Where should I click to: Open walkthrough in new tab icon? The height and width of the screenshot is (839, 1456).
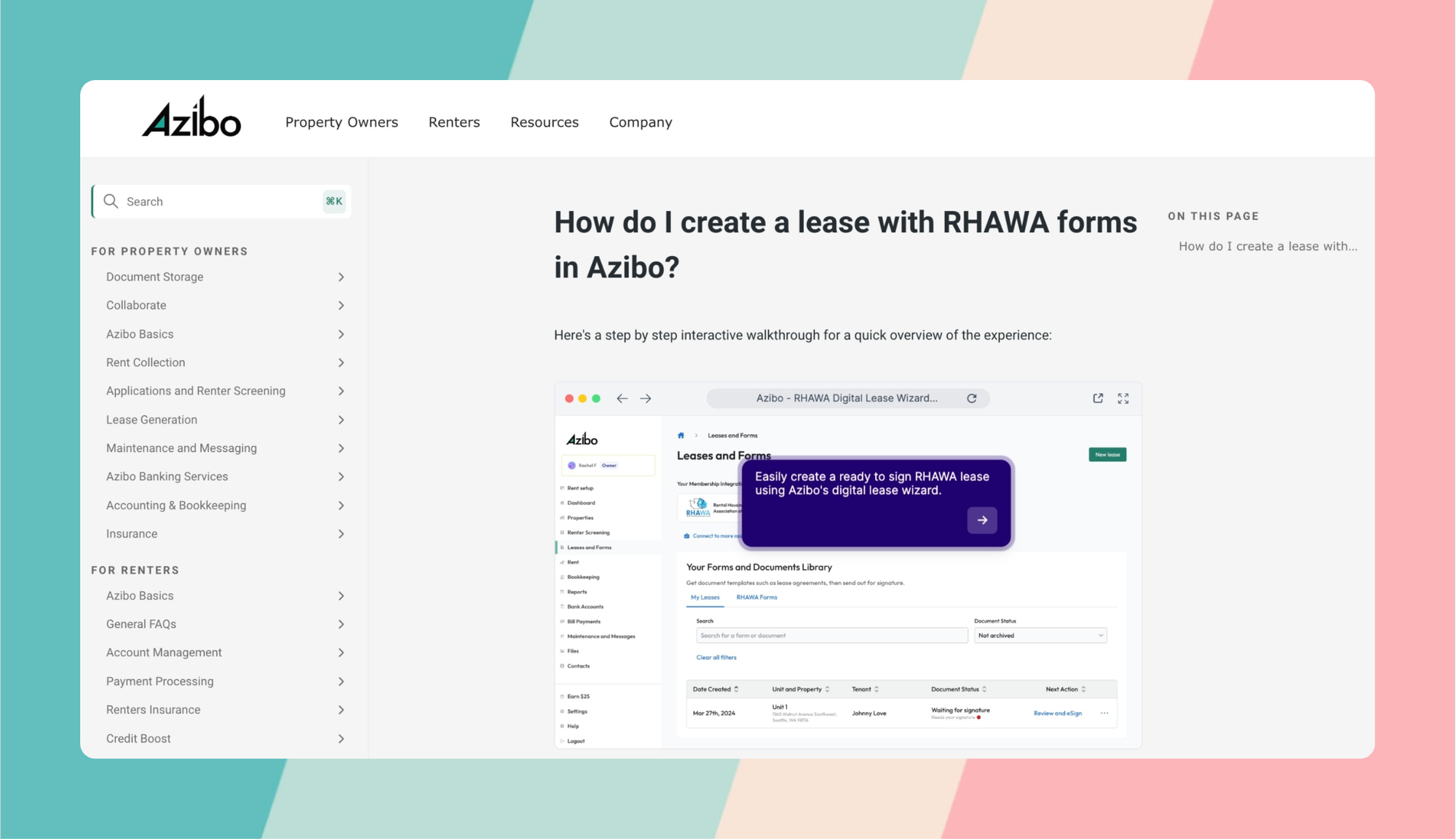(1098, 399)
